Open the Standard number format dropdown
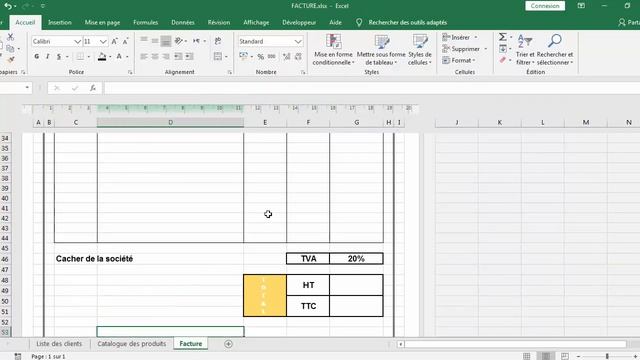 [298, 42]
